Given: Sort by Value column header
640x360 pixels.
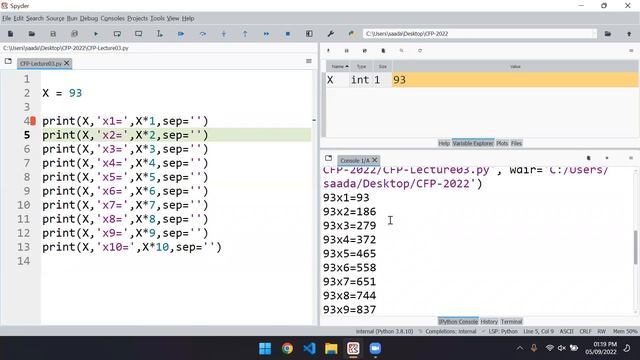Looking at the screenshot, I should coord(515,67).
